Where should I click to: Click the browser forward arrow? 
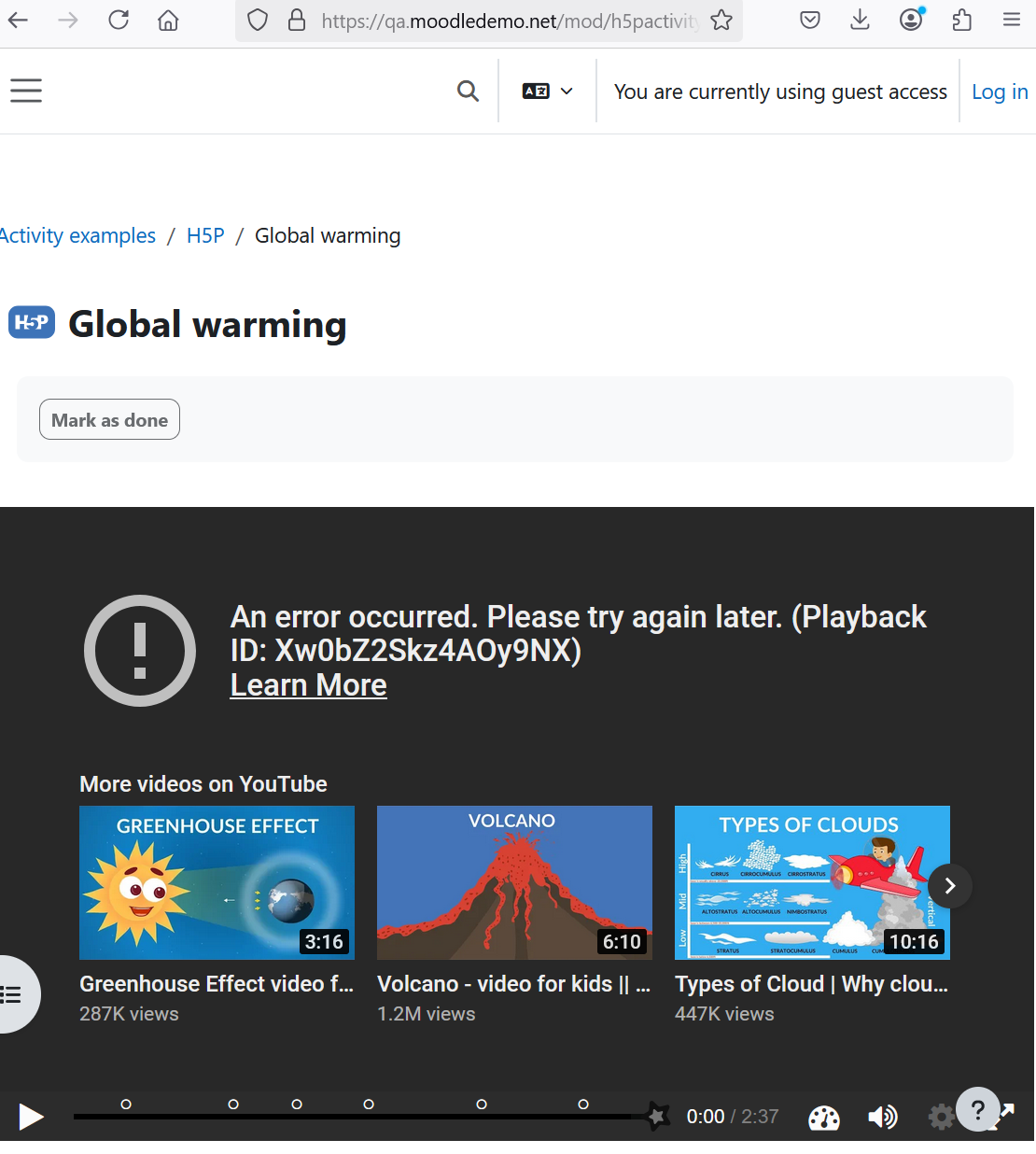[x=67, y=20]
